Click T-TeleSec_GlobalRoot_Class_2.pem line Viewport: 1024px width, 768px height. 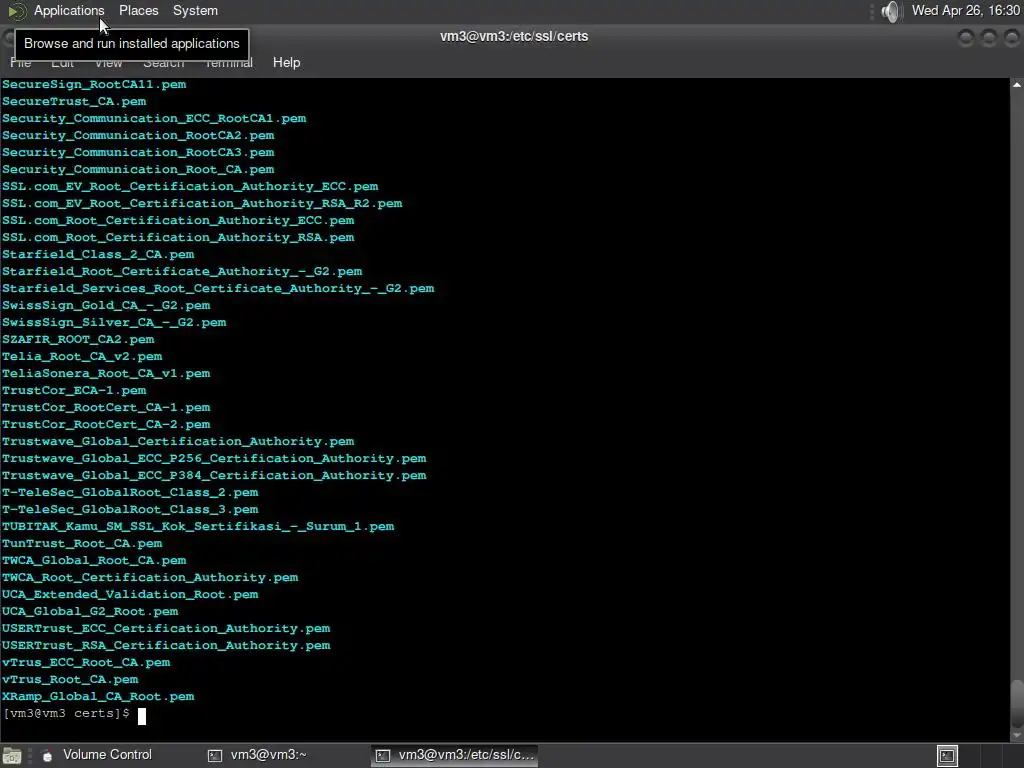130,492
